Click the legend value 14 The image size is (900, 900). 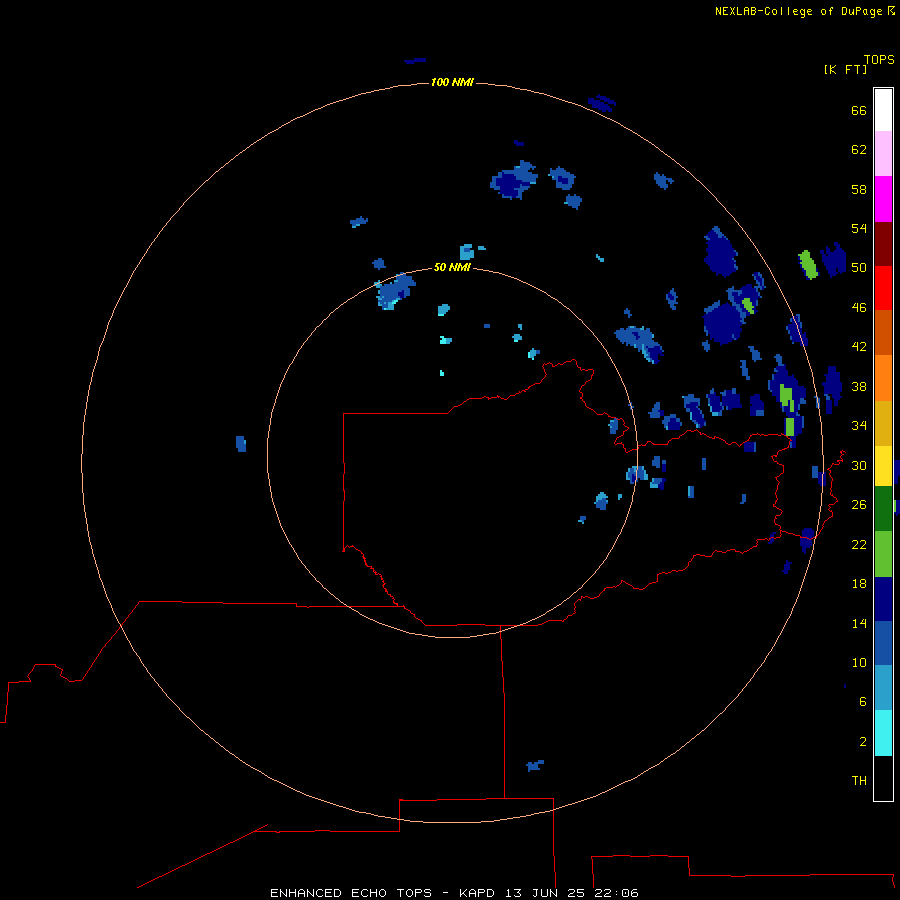[859, 623]
